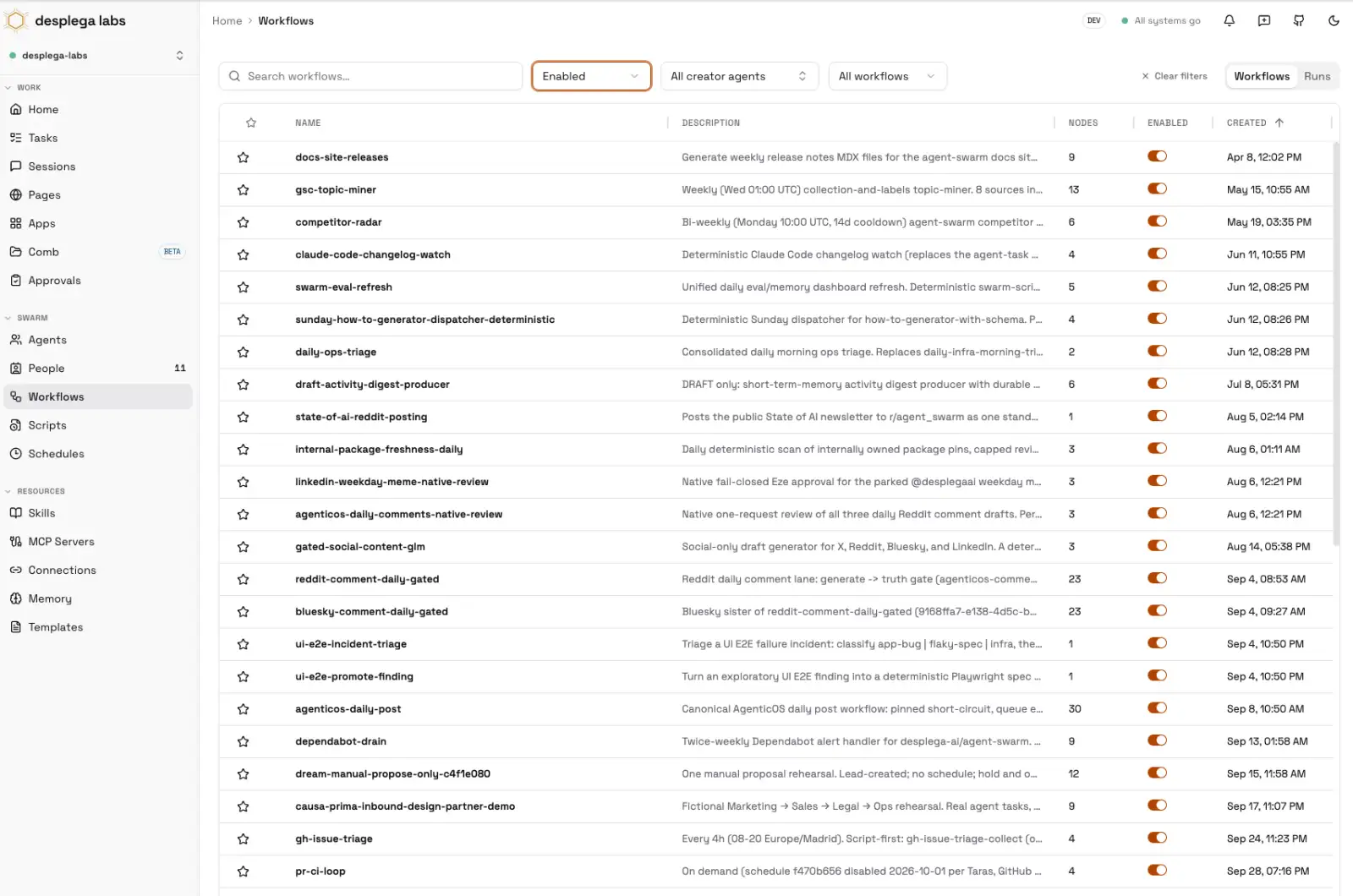
Task: Star the gsc-topic-miner workflow
Action: [x=243, y=190]
